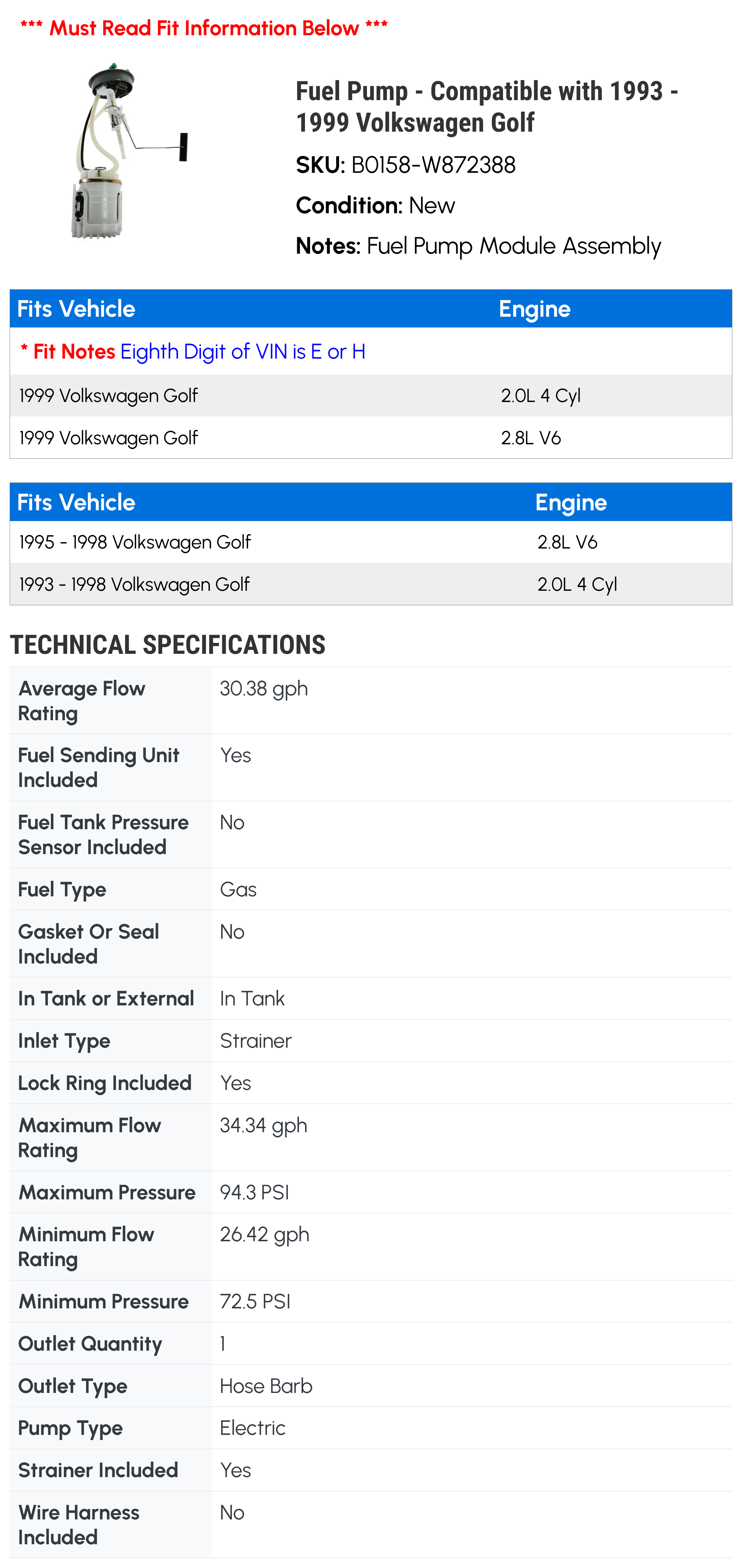Click the Fuel Pump product title
This screenshot has height=1568, width=742.
coord(486,106)
